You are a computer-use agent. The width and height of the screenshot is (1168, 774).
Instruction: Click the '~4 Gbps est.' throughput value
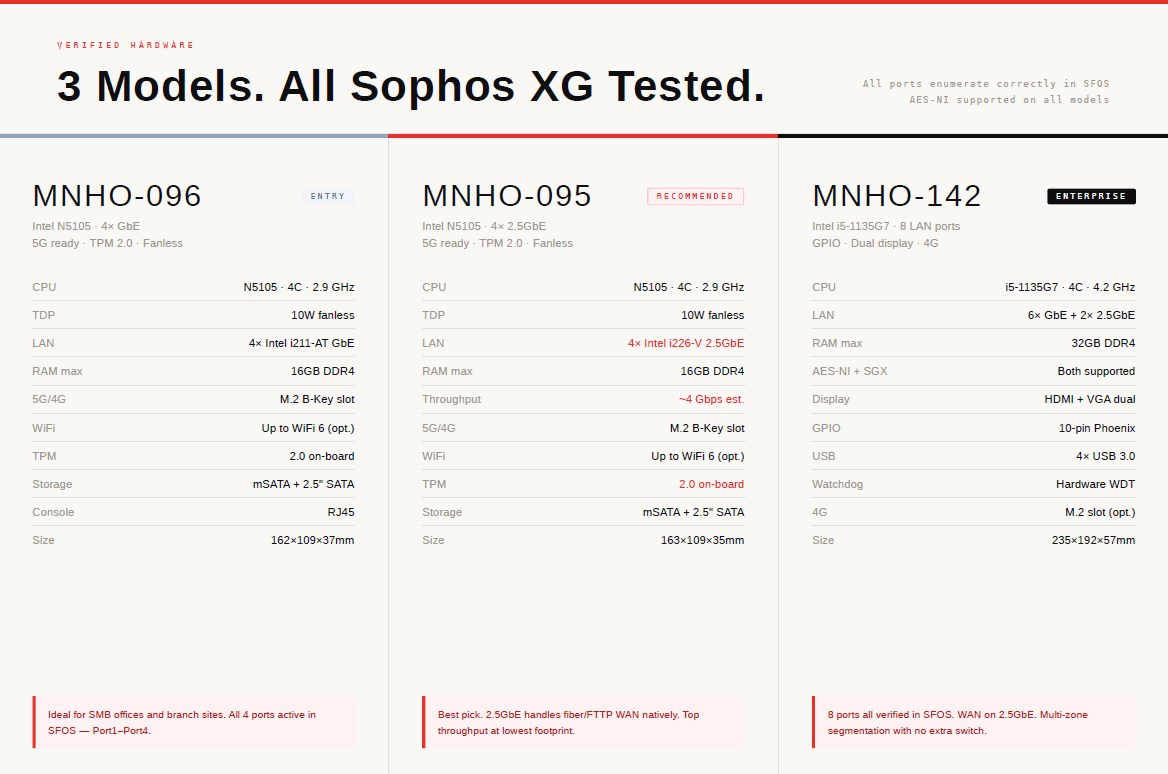click(x=711, y=399)
